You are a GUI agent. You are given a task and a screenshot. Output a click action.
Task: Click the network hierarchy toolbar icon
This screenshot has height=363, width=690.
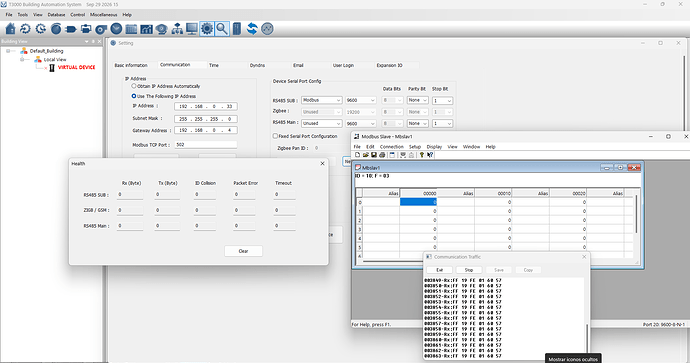coord(177,29)
